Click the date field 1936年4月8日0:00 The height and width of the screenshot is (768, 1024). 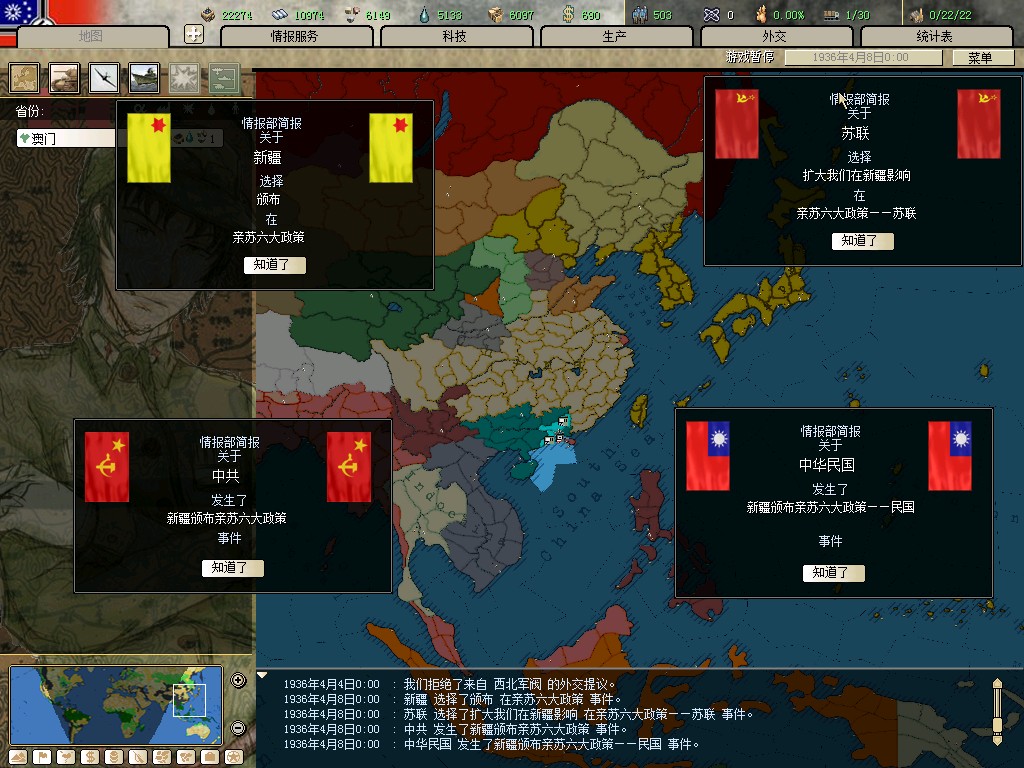click(863, 57)
